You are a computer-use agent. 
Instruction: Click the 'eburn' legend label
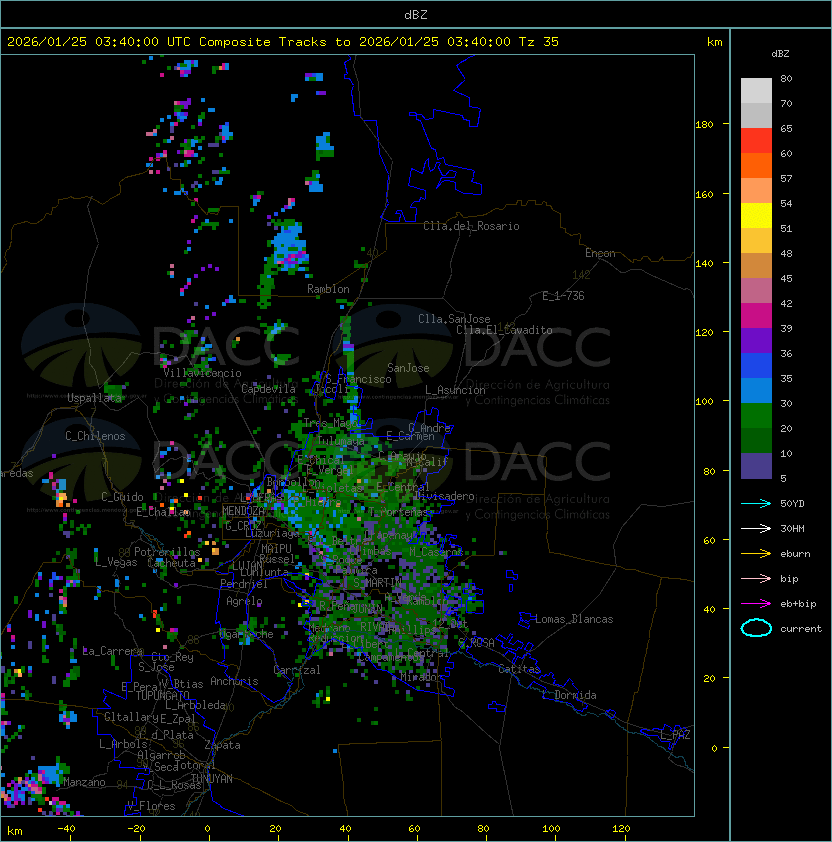795,554
